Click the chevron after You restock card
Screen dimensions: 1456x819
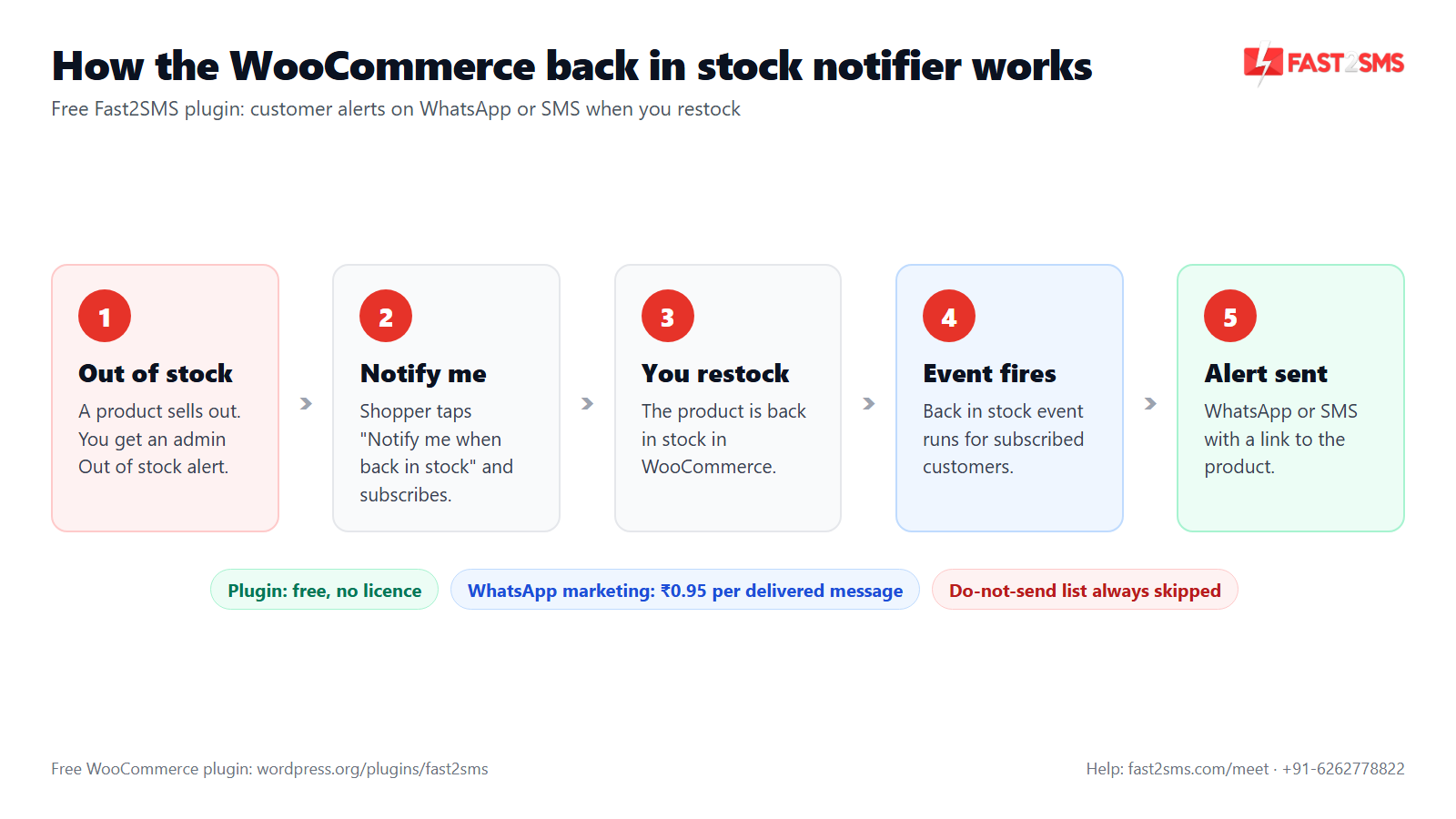click(869, 403)
